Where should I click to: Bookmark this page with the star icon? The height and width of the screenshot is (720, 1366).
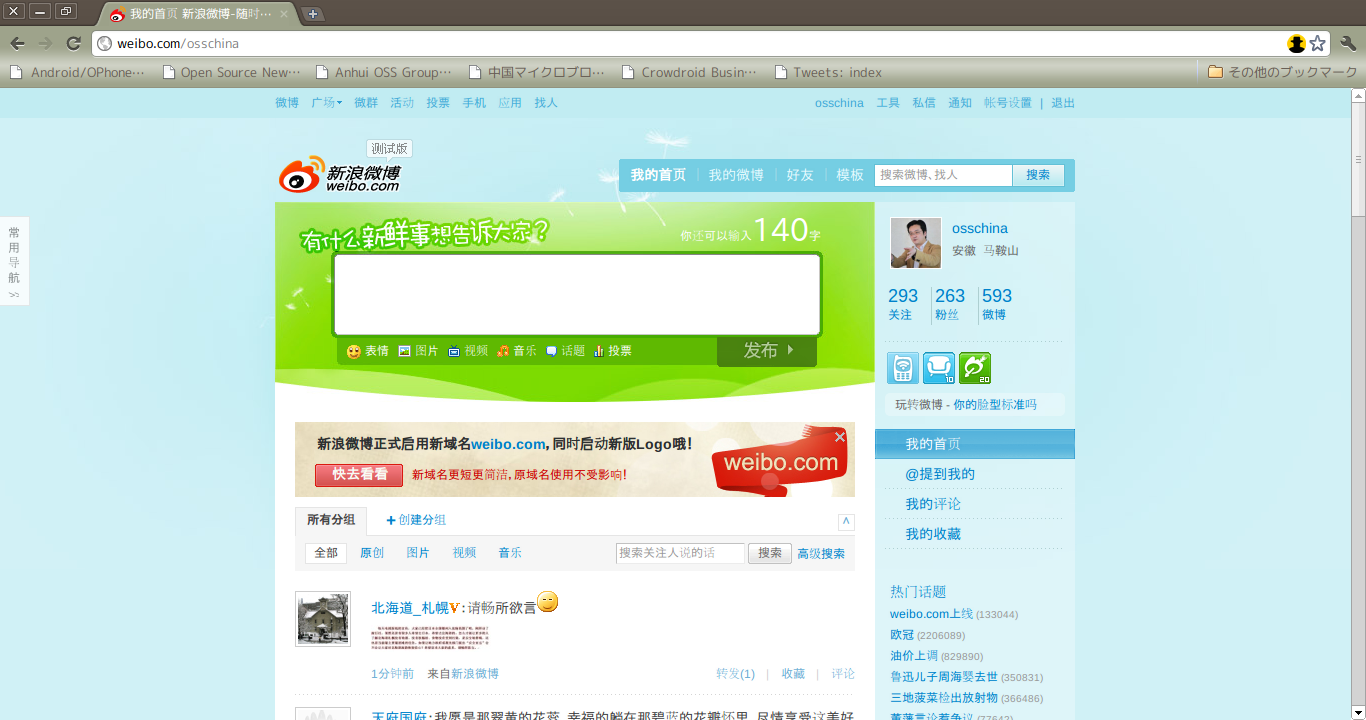(1318, 43)
